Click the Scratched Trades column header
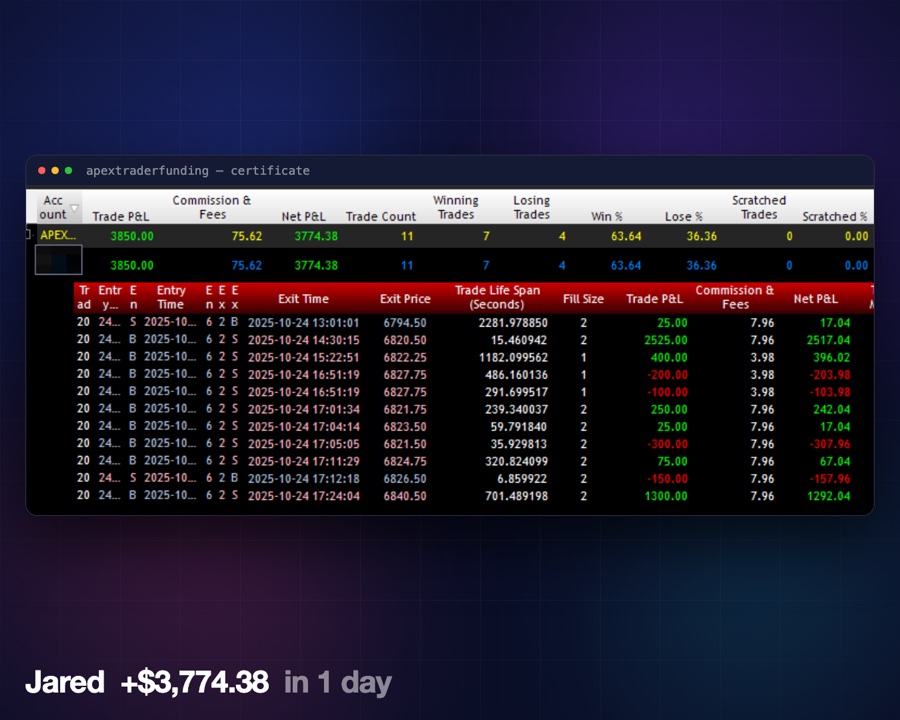Screen dimensions: 900x720 coord(759,207)
